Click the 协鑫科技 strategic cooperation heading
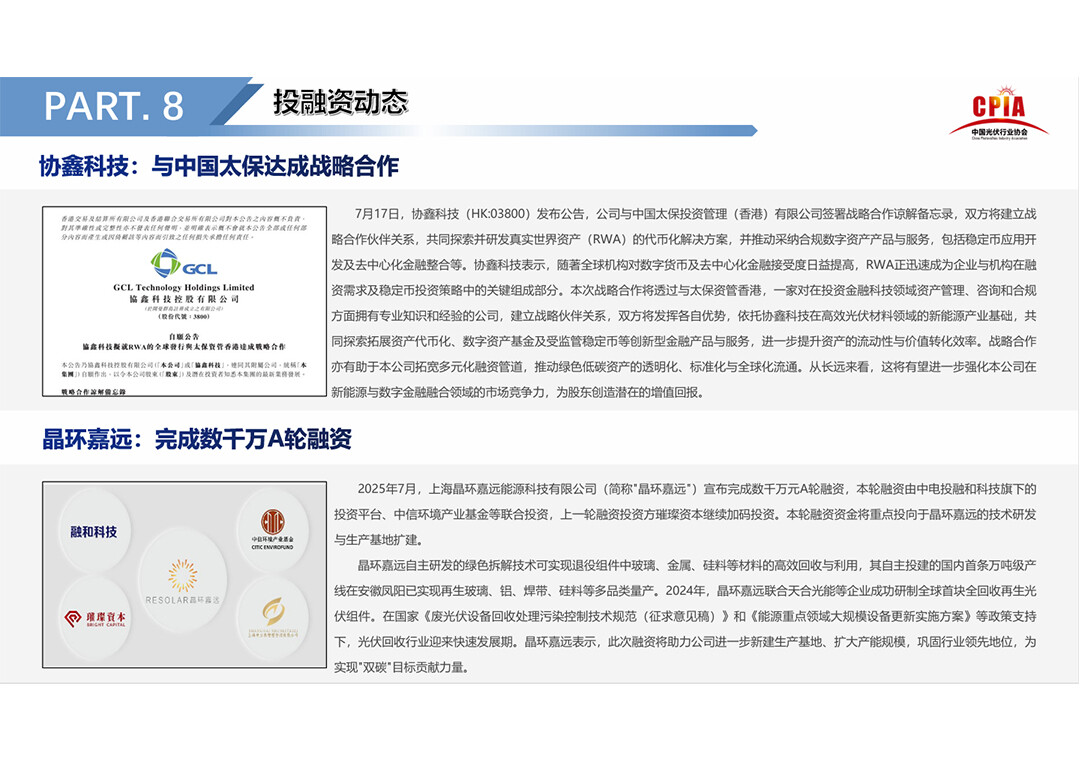1080x760 pixels. point(219,165)
